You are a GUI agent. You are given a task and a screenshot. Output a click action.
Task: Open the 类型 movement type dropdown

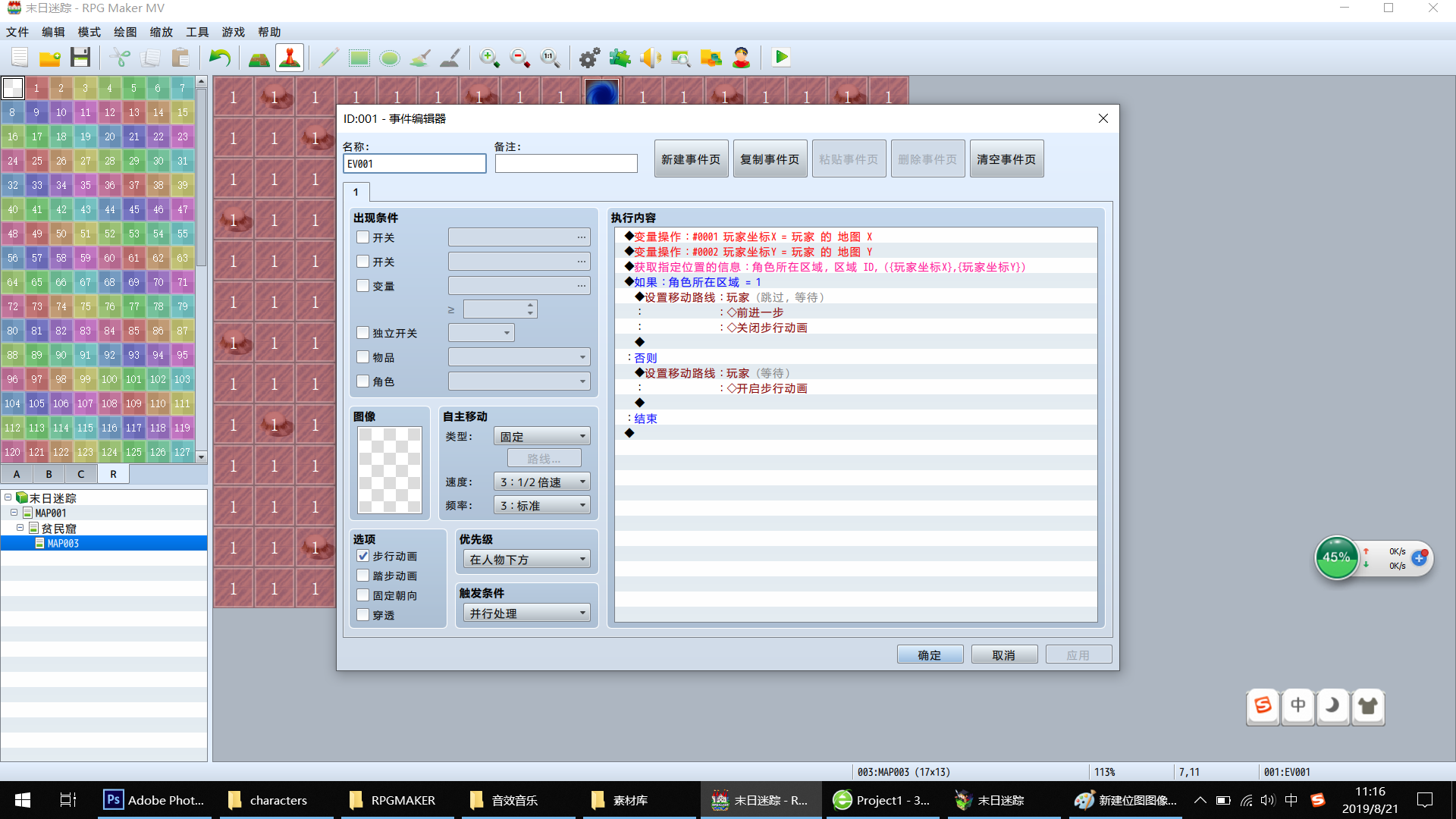coord(542,436)
